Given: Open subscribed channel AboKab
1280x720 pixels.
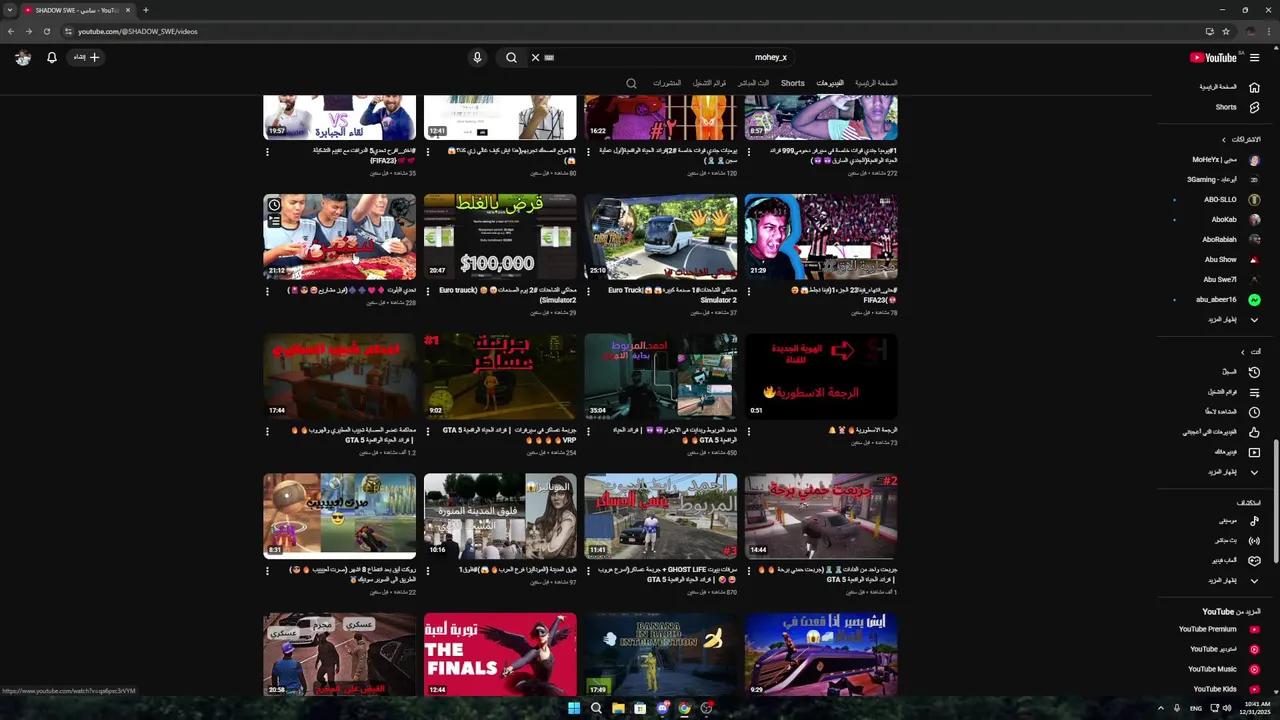Looking at the screenshot, I should 1235,219.
